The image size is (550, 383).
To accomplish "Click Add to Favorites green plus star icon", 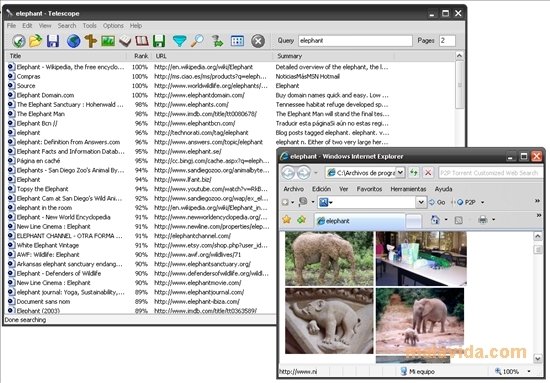I will (x=302, y=220).
